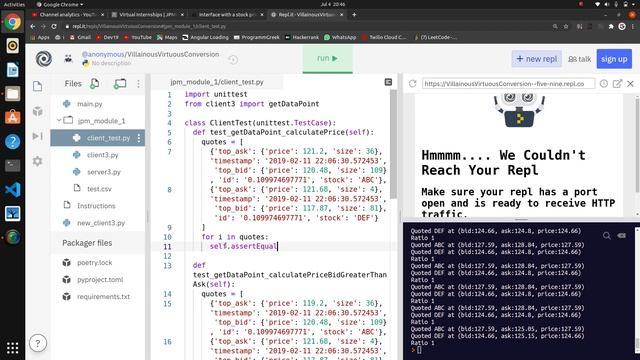Open the help question mark button
Viewport: 640px width, 360px height.
pos(38,343)
